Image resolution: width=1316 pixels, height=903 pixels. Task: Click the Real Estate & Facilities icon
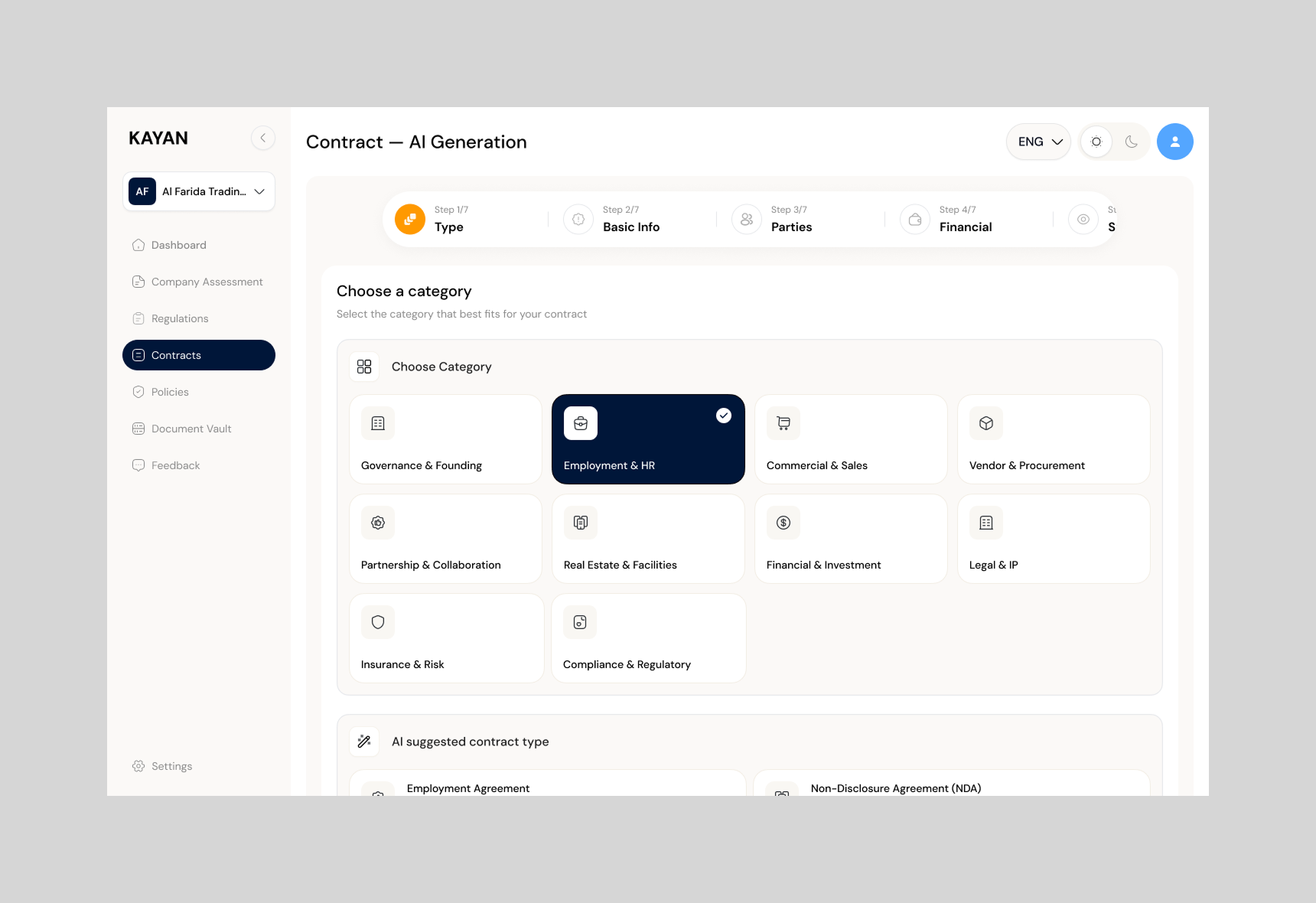(581, 523)
